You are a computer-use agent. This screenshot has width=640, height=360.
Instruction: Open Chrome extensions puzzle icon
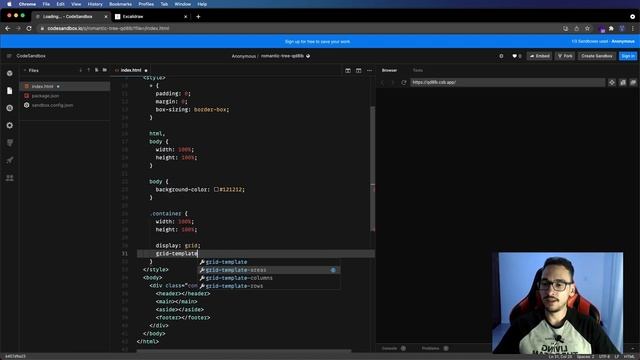(x=611, y=29)
